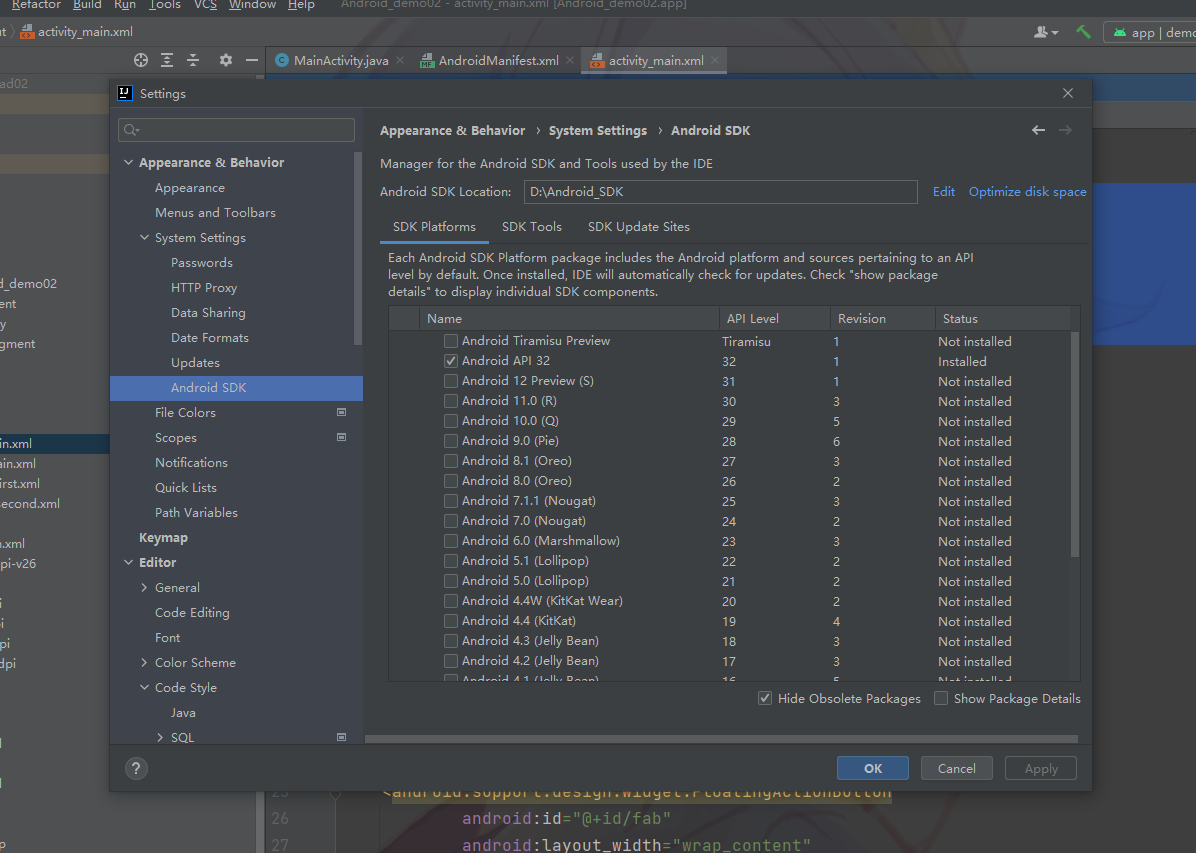This screenshot has width=1196, height=853.
Task: Expand the SQL code style node
Action: pyautogui.click(x=160, y=737)
